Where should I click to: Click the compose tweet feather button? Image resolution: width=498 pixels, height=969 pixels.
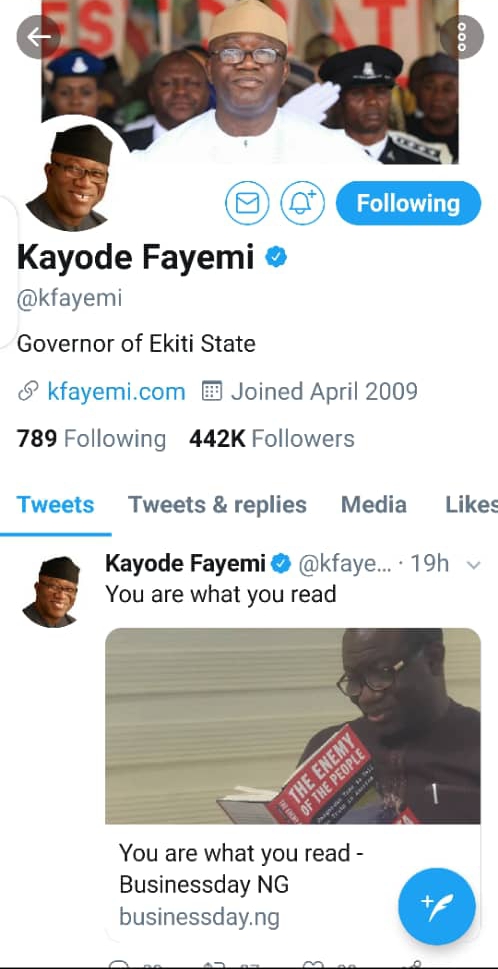pos(437,907)
